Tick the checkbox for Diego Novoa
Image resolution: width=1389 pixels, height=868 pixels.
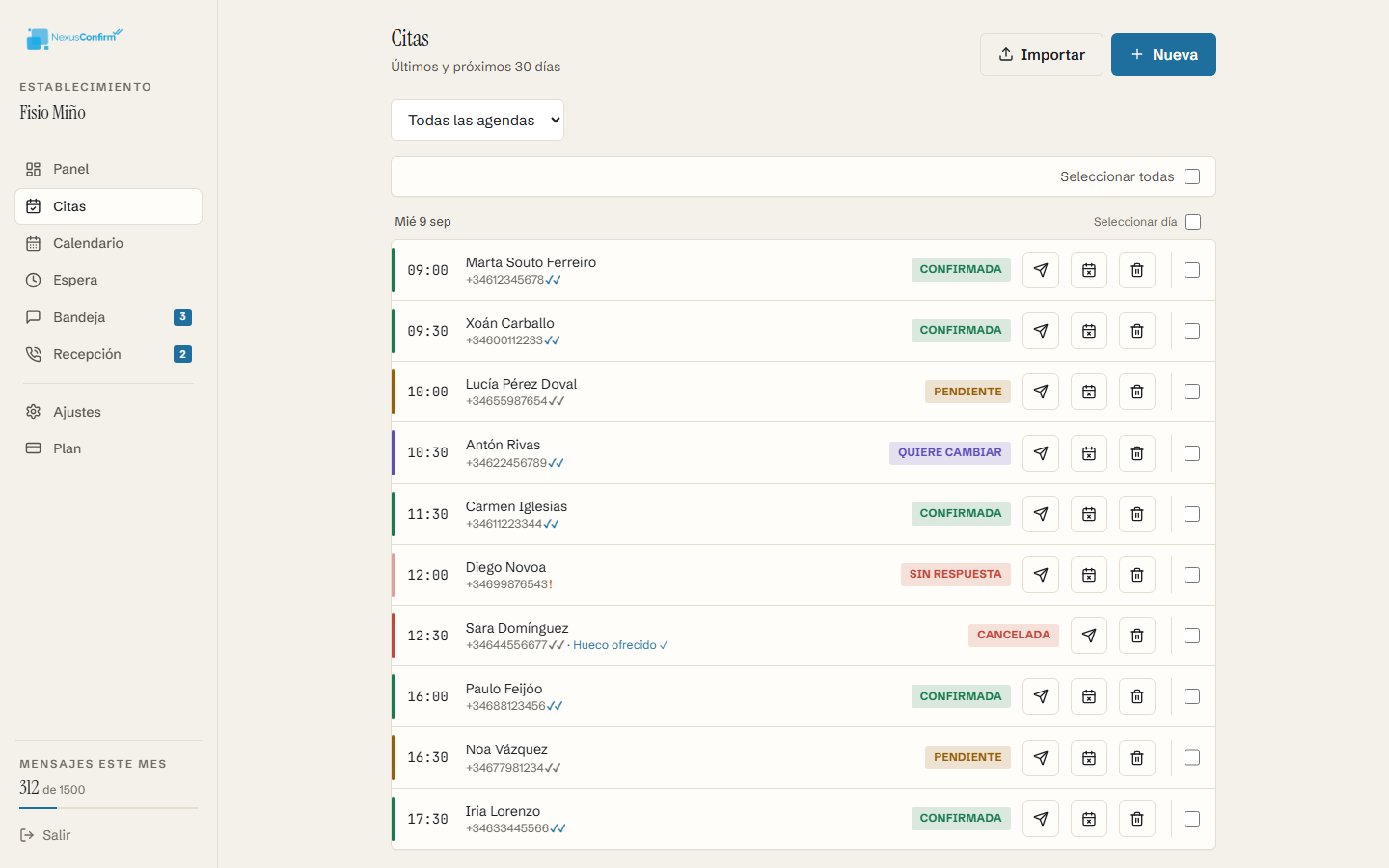tap(1192, 575)
